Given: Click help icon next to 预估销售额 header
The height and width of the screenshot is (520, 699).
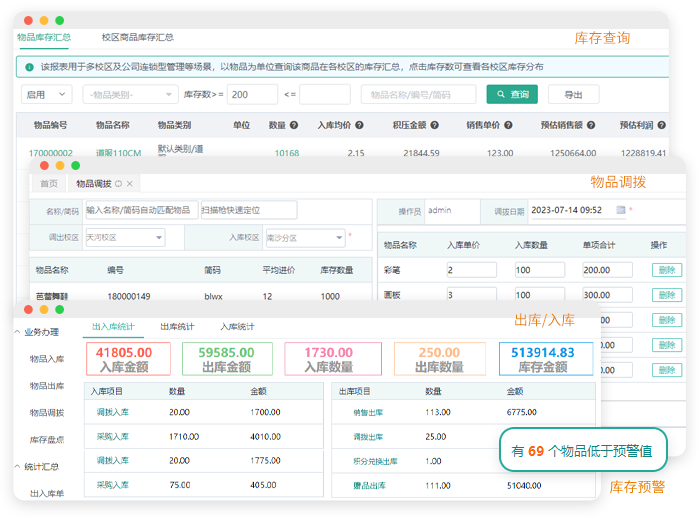Looking at the screenshot, I should [x=591, y=125].
